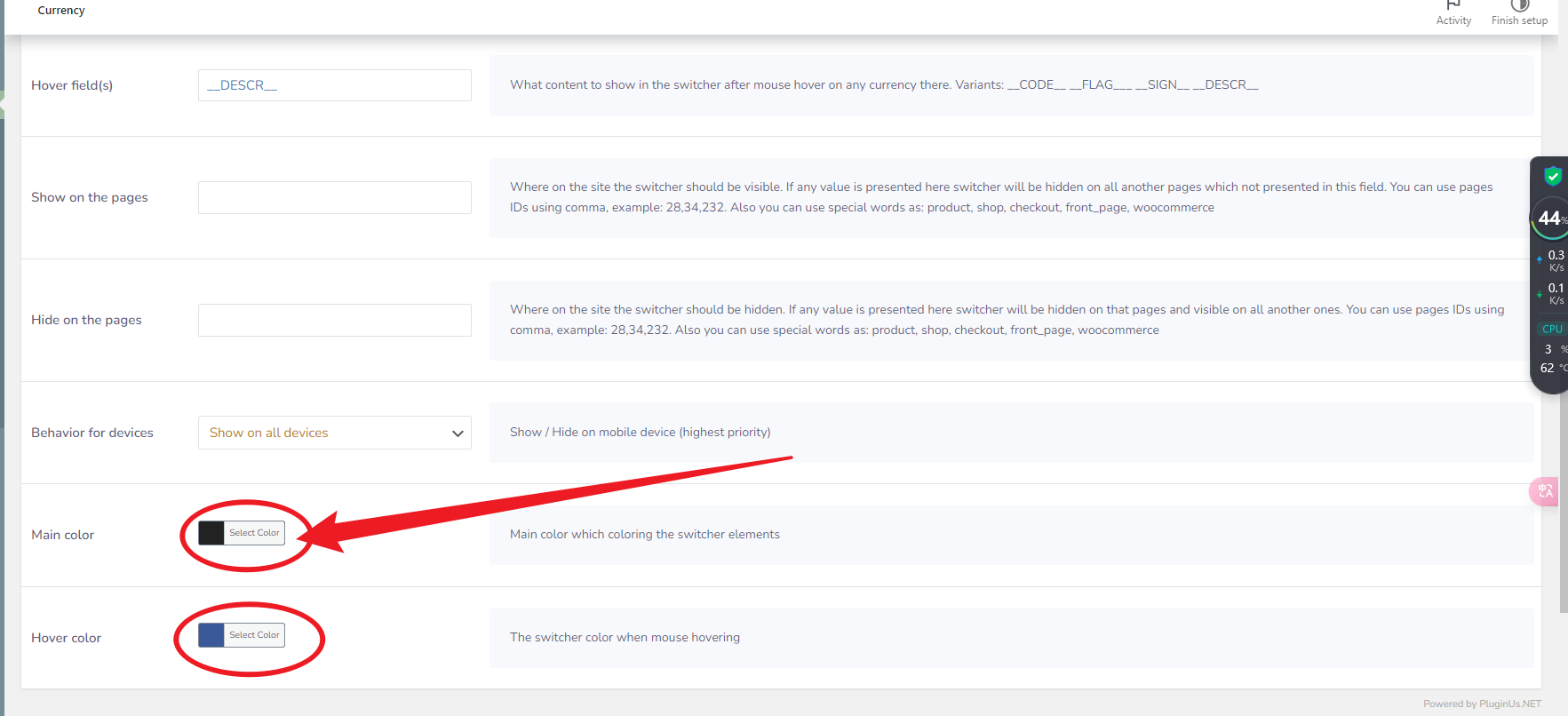Click the Hover color label

[x=66, y=638]
